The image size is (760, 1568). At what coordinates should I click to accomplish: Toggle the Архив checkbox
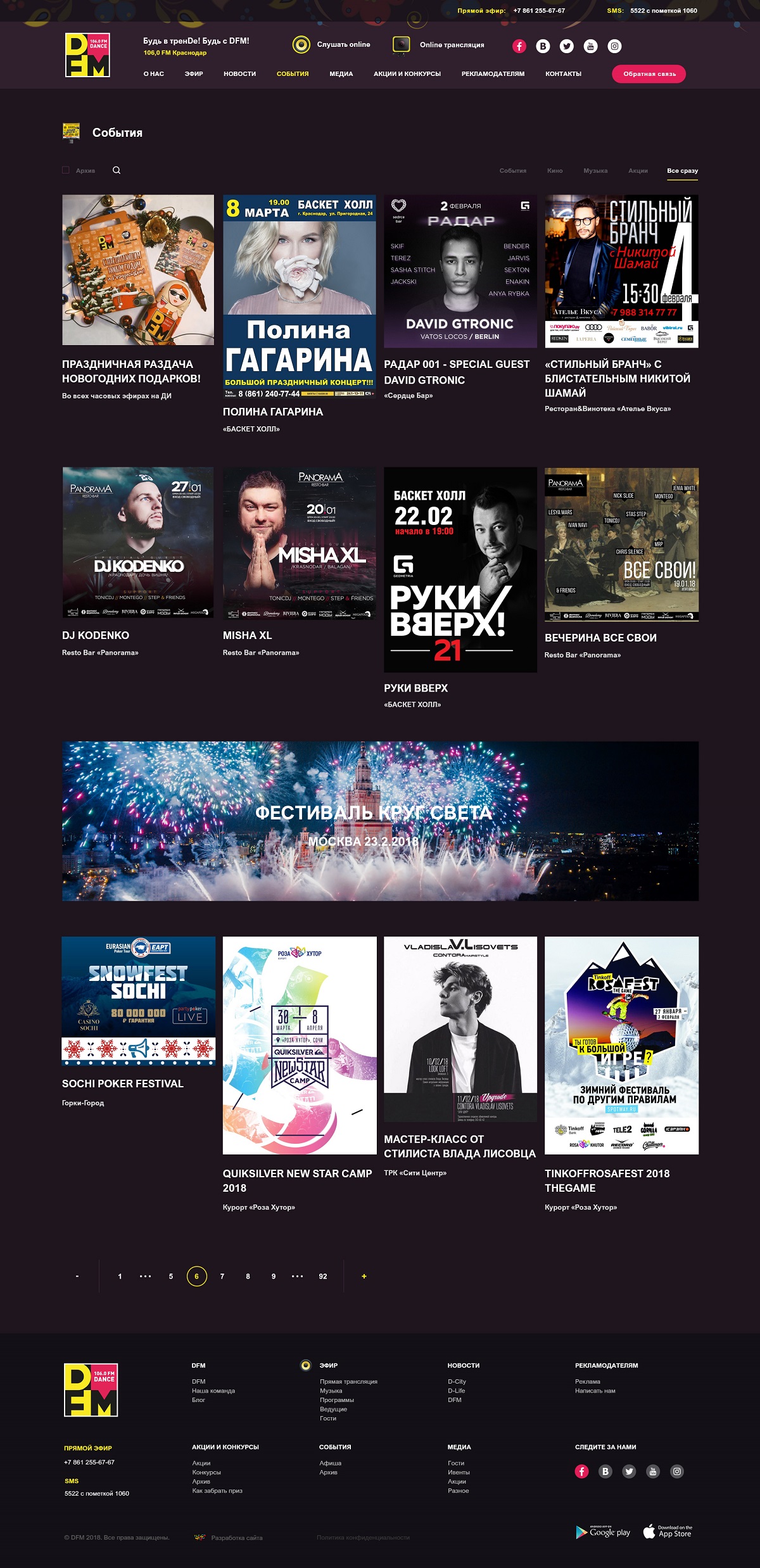66,170
